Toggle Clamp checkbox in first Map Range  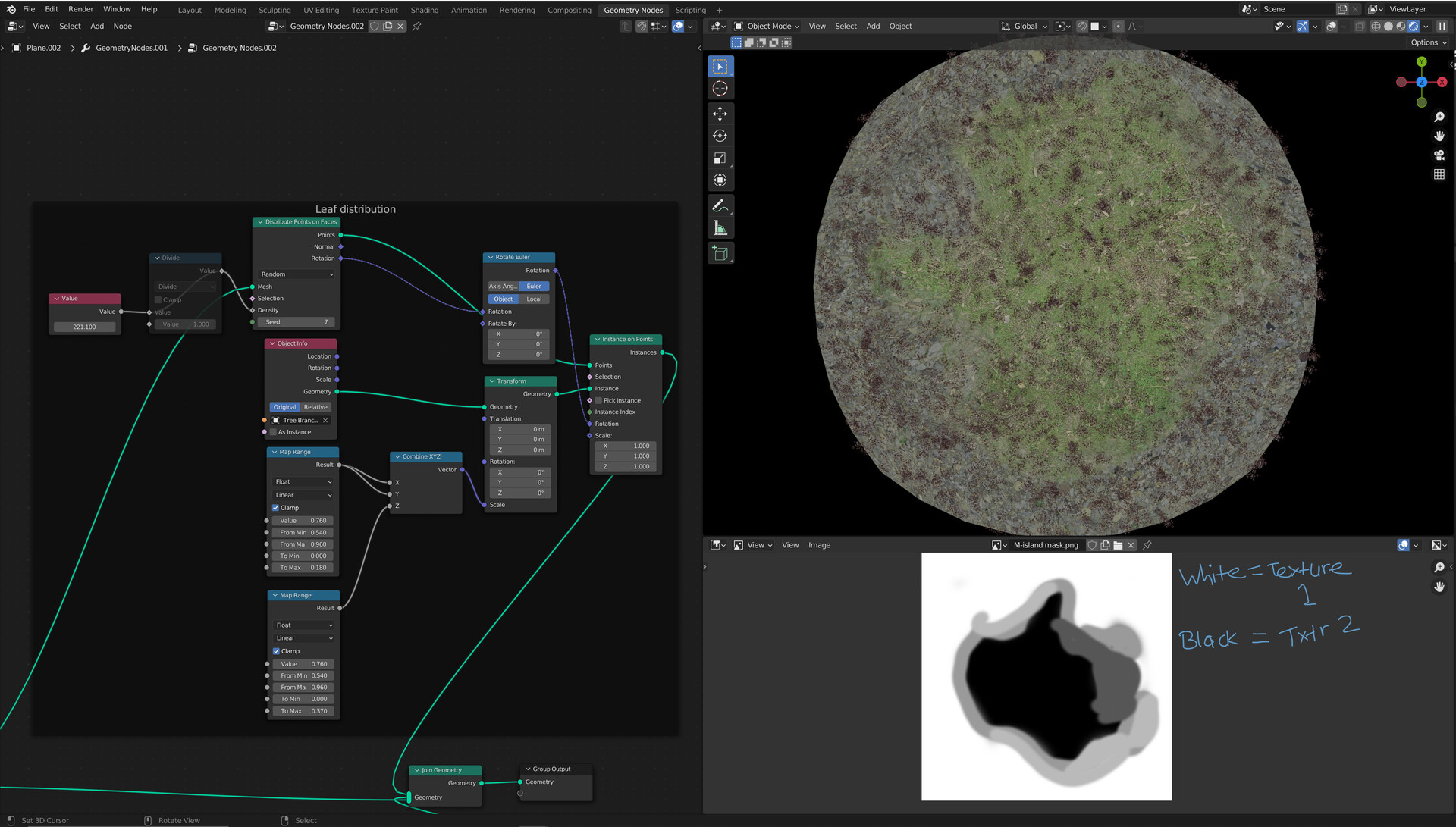click(x=276, y=508)
